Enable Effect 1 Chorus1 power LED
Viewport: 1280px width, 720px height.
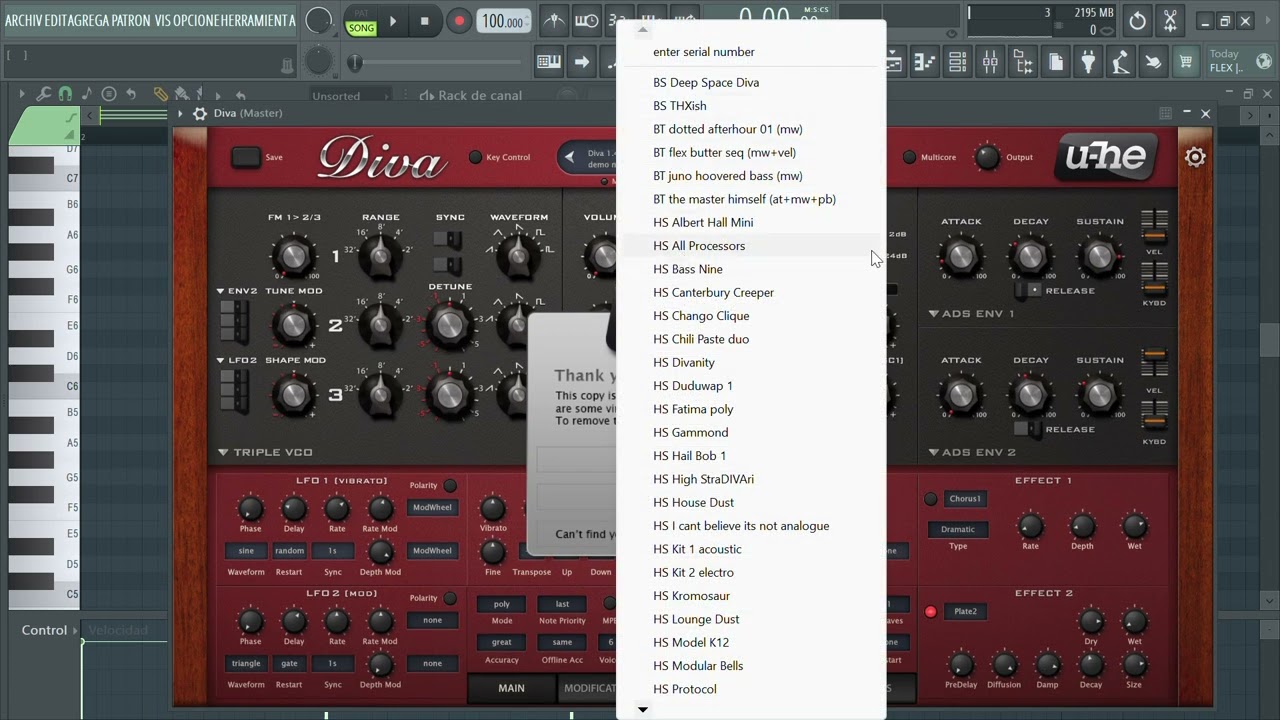click(930, 499)
